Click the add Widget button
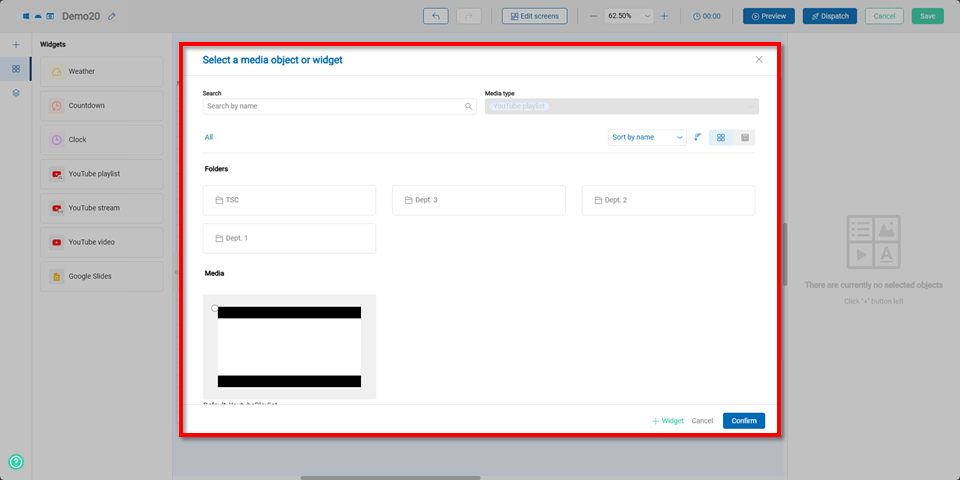This screenshot has height=480, width=960. click(668, 421)
